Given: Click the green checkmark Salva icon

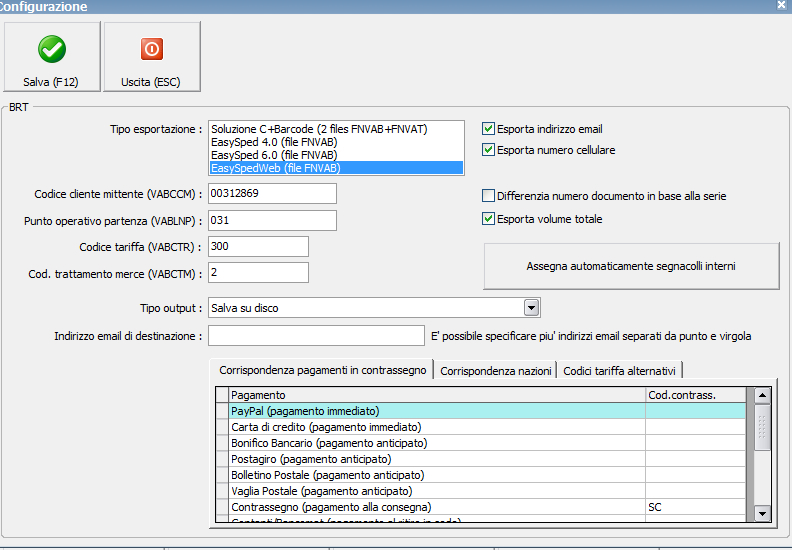Looking at the screenshot, I should 52,49.
